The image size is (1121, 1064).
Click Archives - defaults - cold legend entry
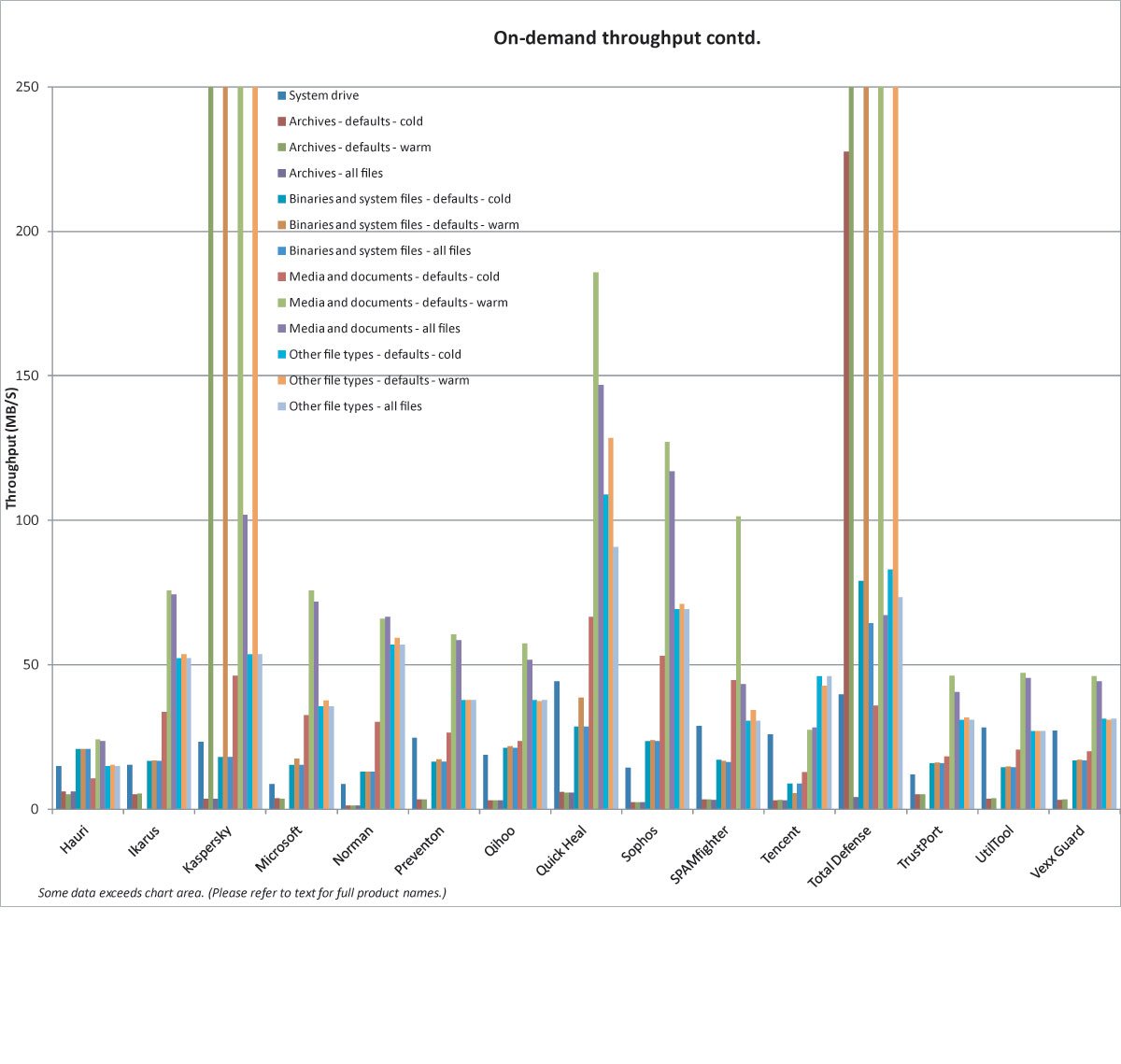pyautogui.click(x=356, y=121)
